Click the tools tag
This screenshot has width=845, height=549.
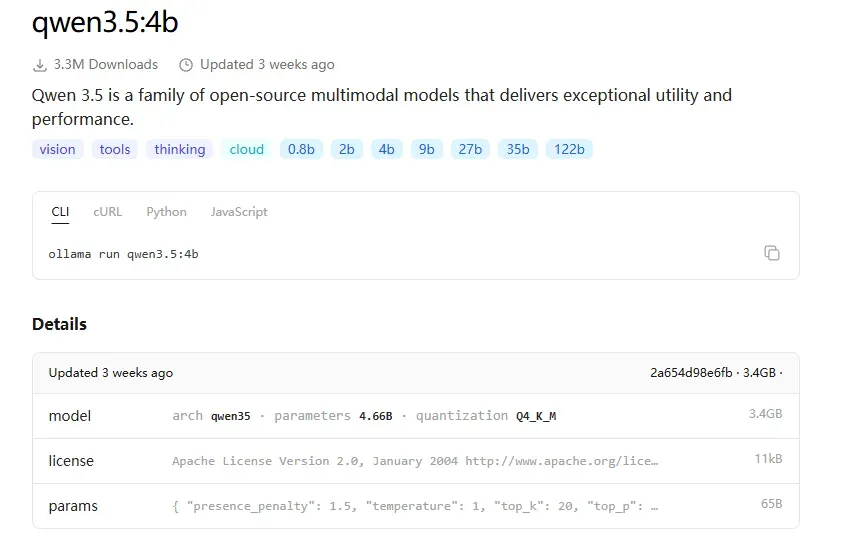115,150
